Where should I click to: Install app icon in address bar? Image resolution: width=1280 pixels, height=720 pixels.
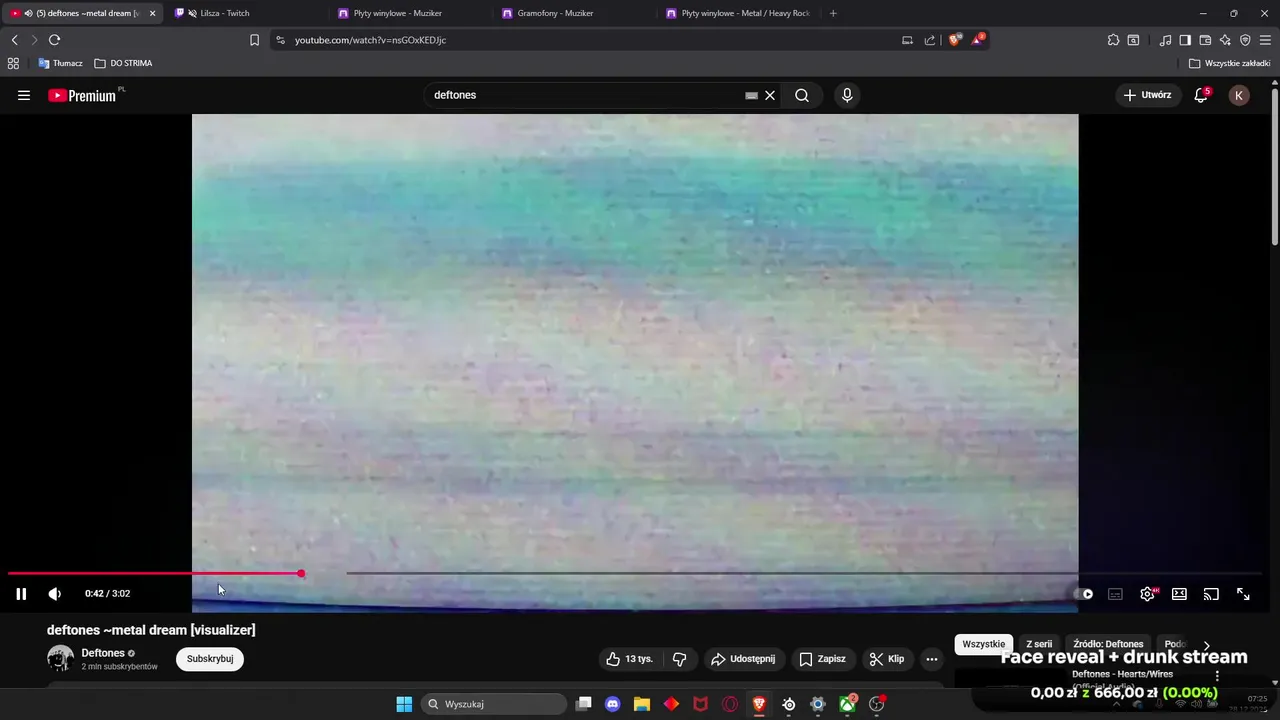[x=907, y=40]
